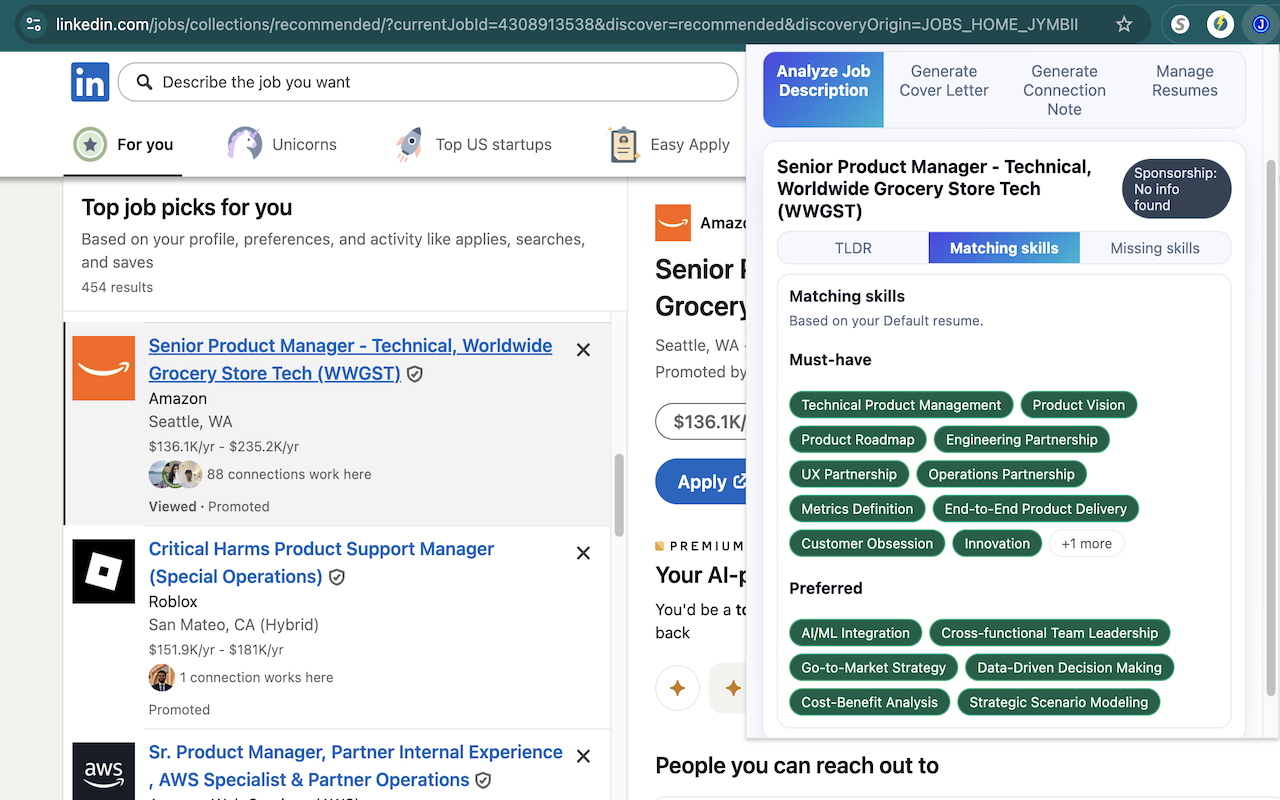Click the Roblox connection avatar
The image size is (1280, 800).
pos(162,677)
